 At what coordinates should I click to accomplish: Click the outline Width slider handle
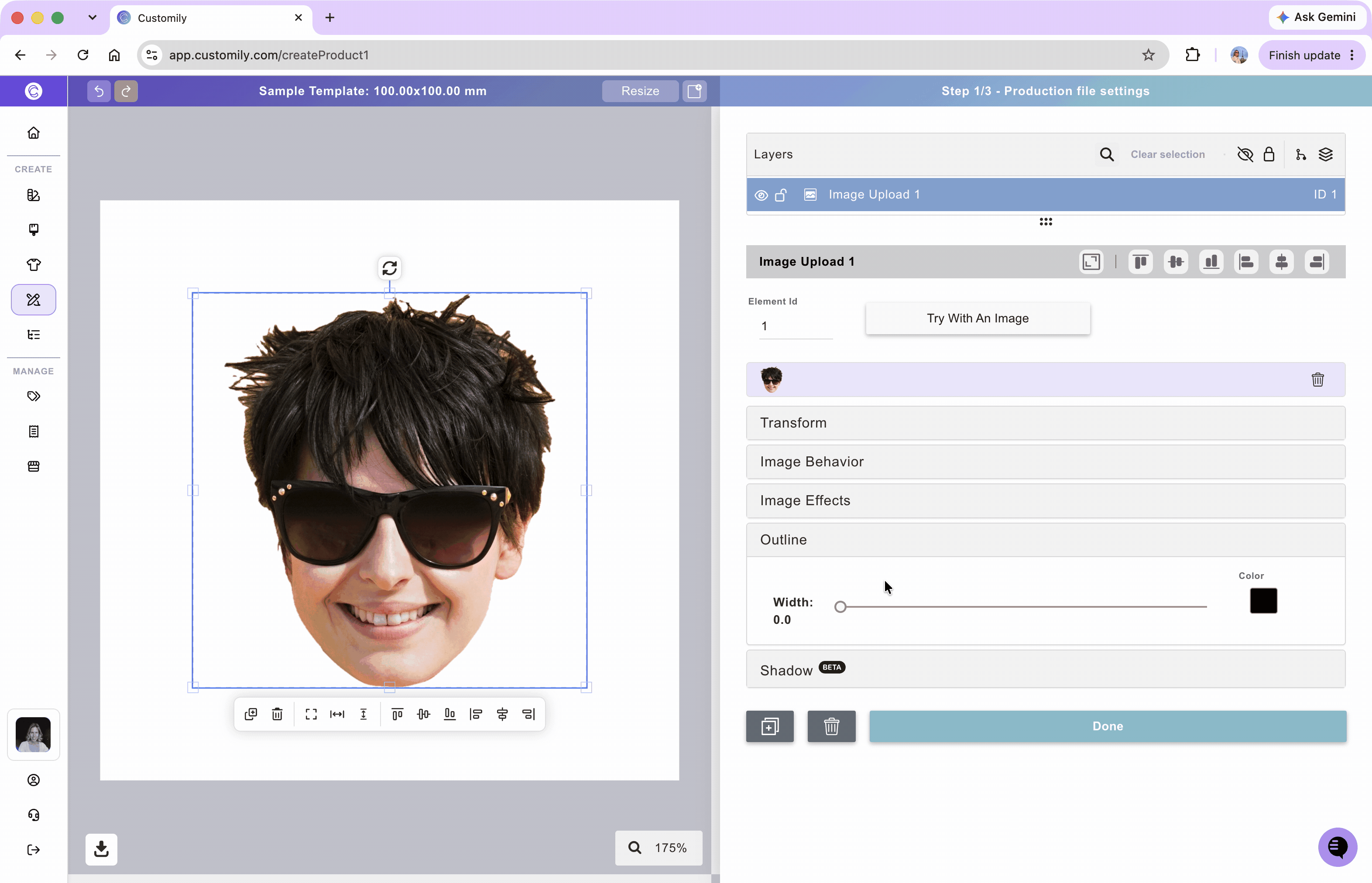(x=840, y=607)
